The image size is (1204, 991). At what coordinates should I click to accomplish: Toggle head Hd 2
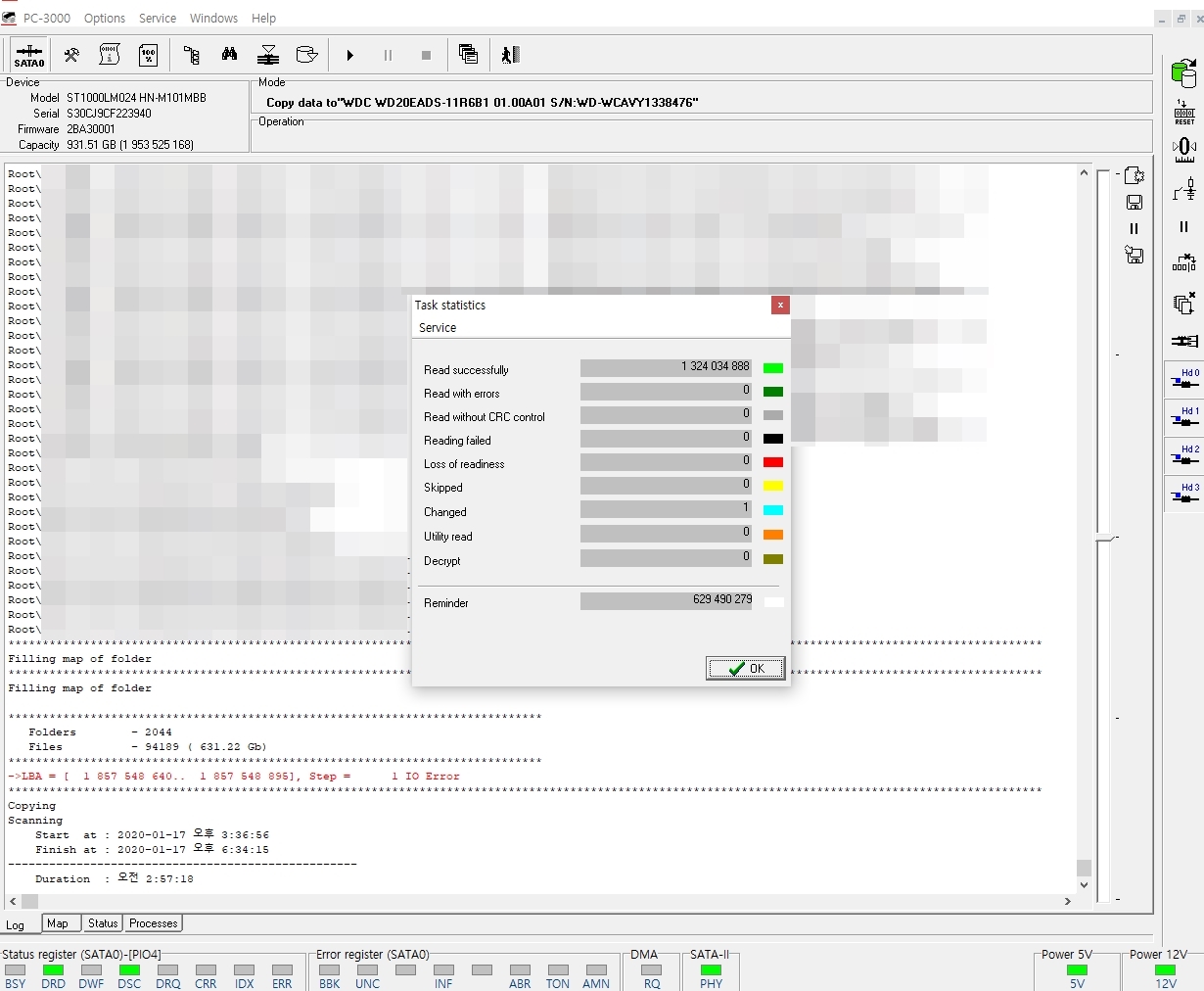(1184, 455)
